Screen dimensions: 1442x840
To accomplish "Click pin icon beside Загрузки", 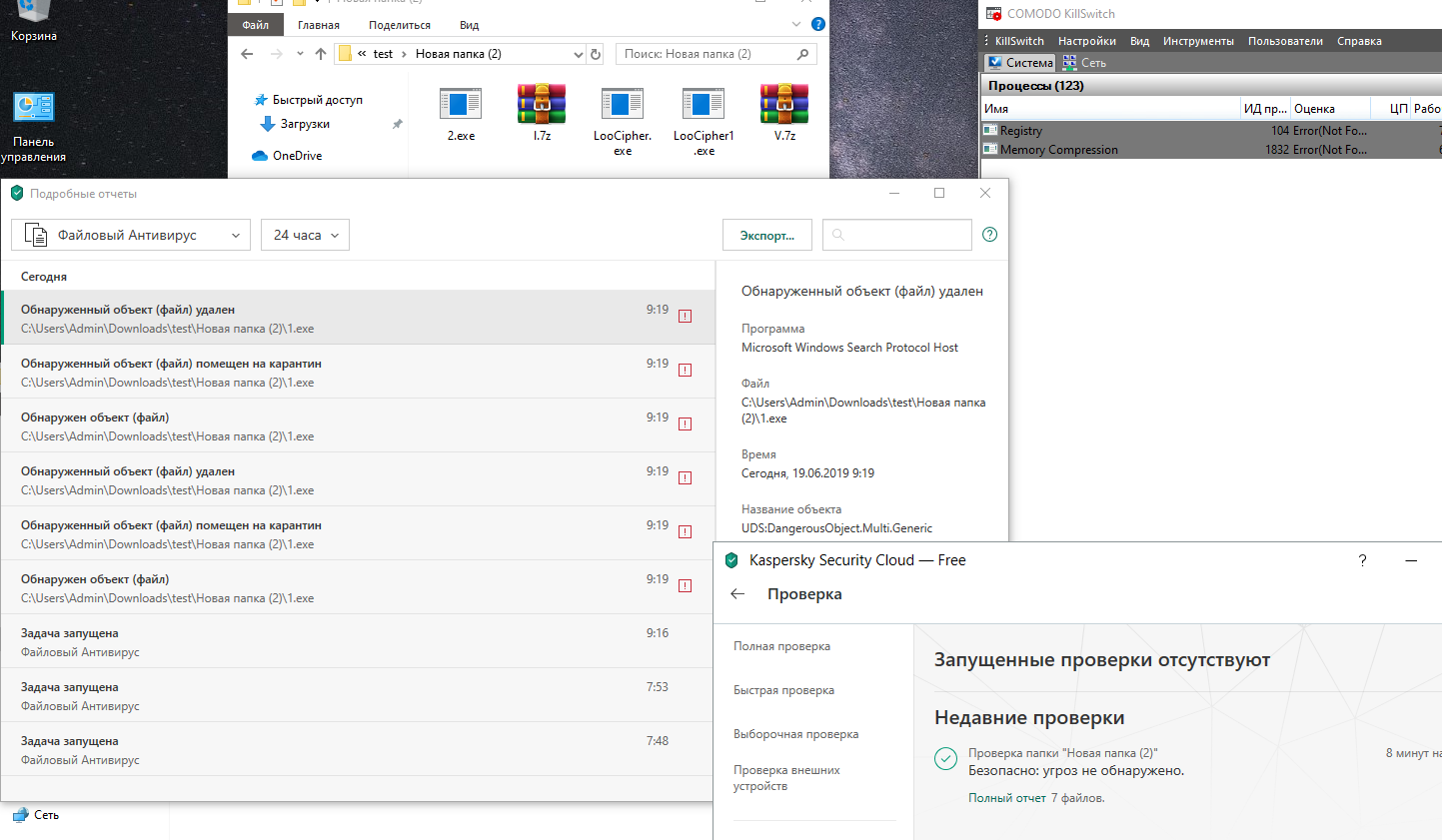I will tap(397, 124).
